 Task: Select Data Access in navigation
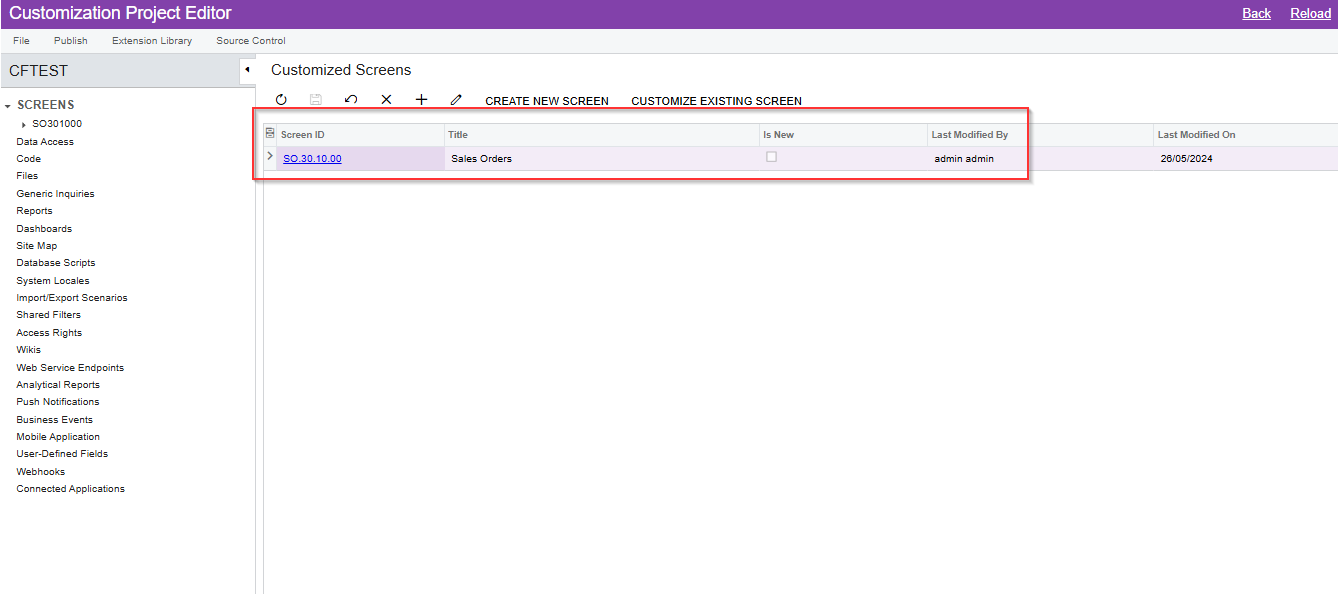coord(45,142)
